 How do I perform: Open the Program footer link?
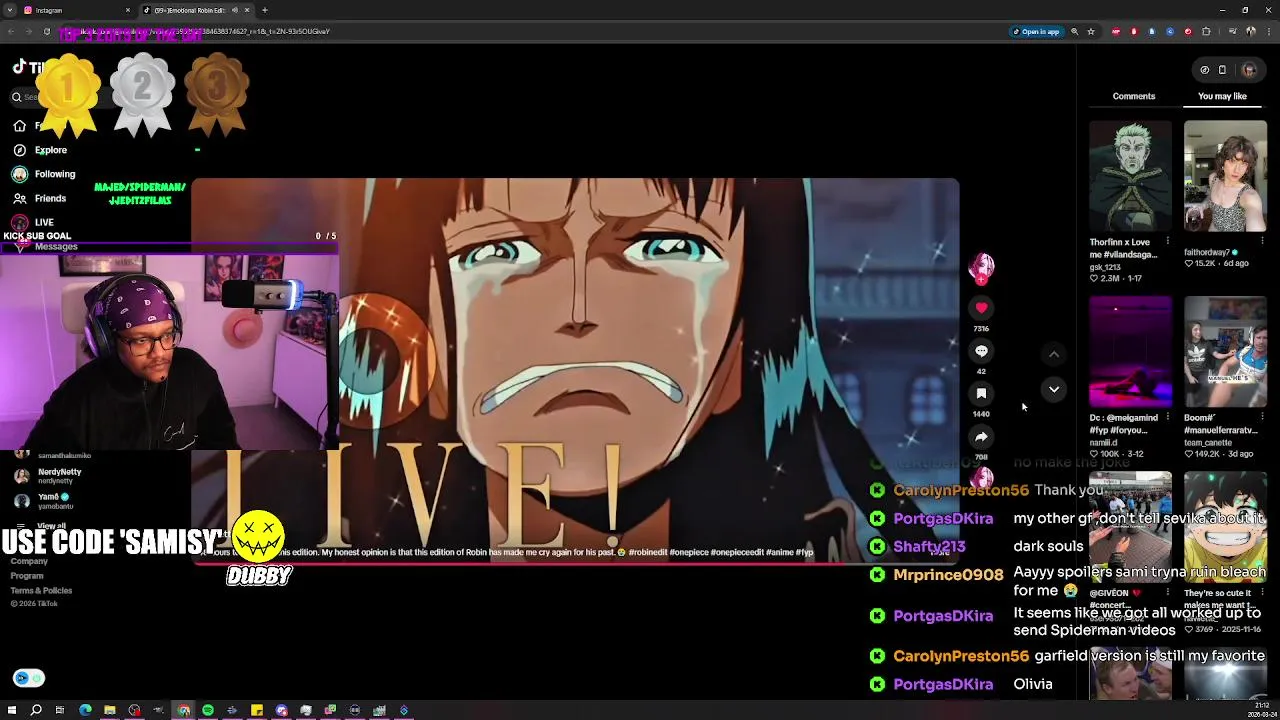coord(27,576)
